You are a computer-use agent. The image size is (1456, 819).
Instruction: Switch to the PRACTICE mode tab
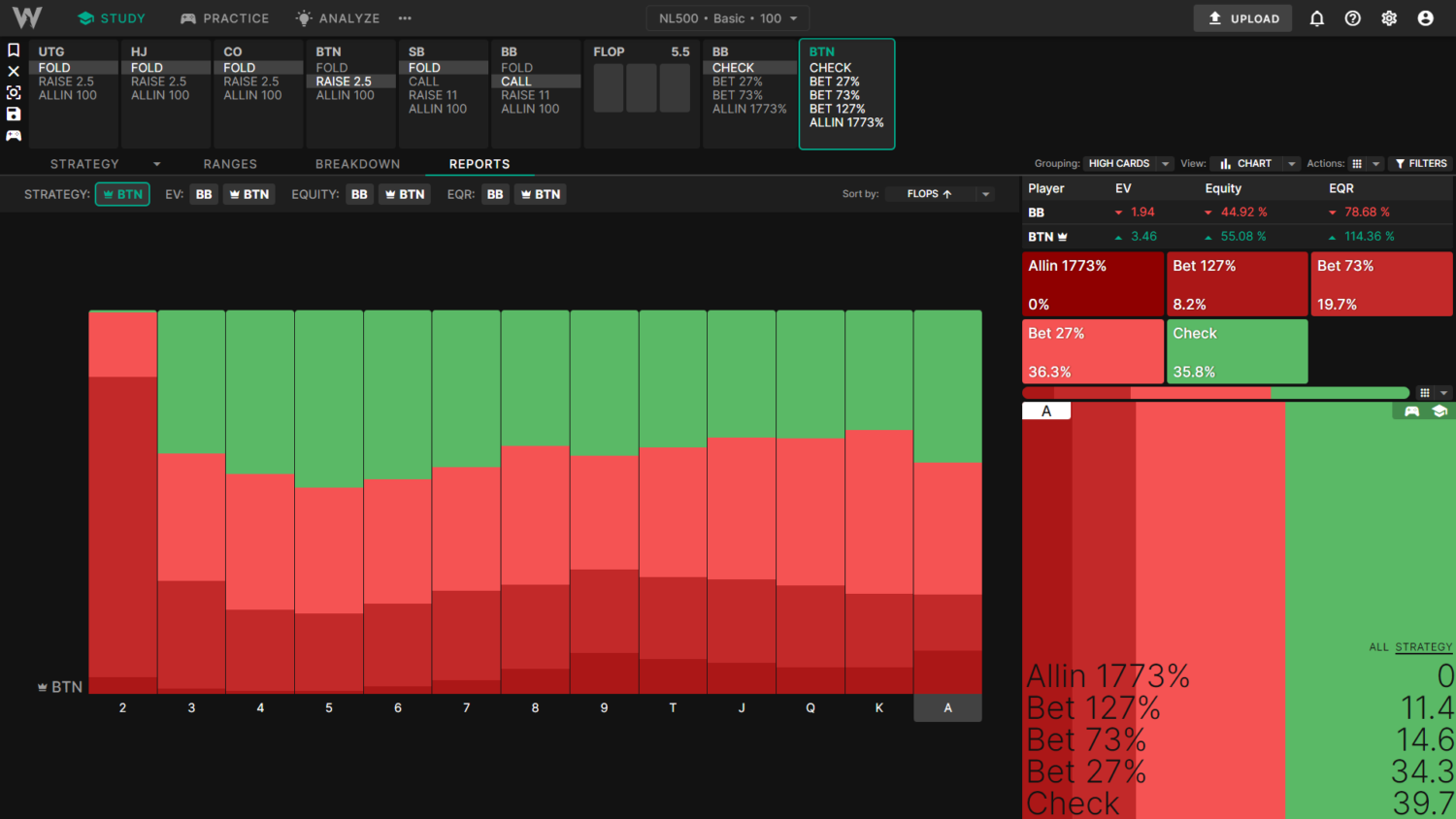pos(225,18)
